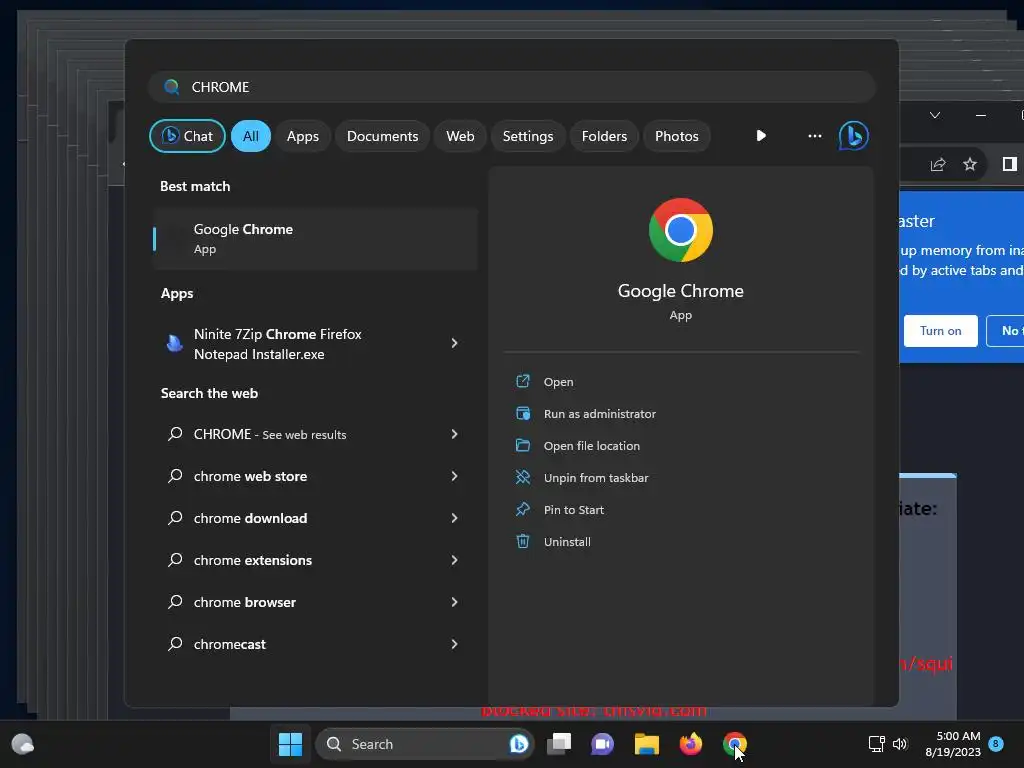Viewport: 1024px width, 768px height.
Task: Switch to the Chat filter tab
Action: tap(187, 136)
